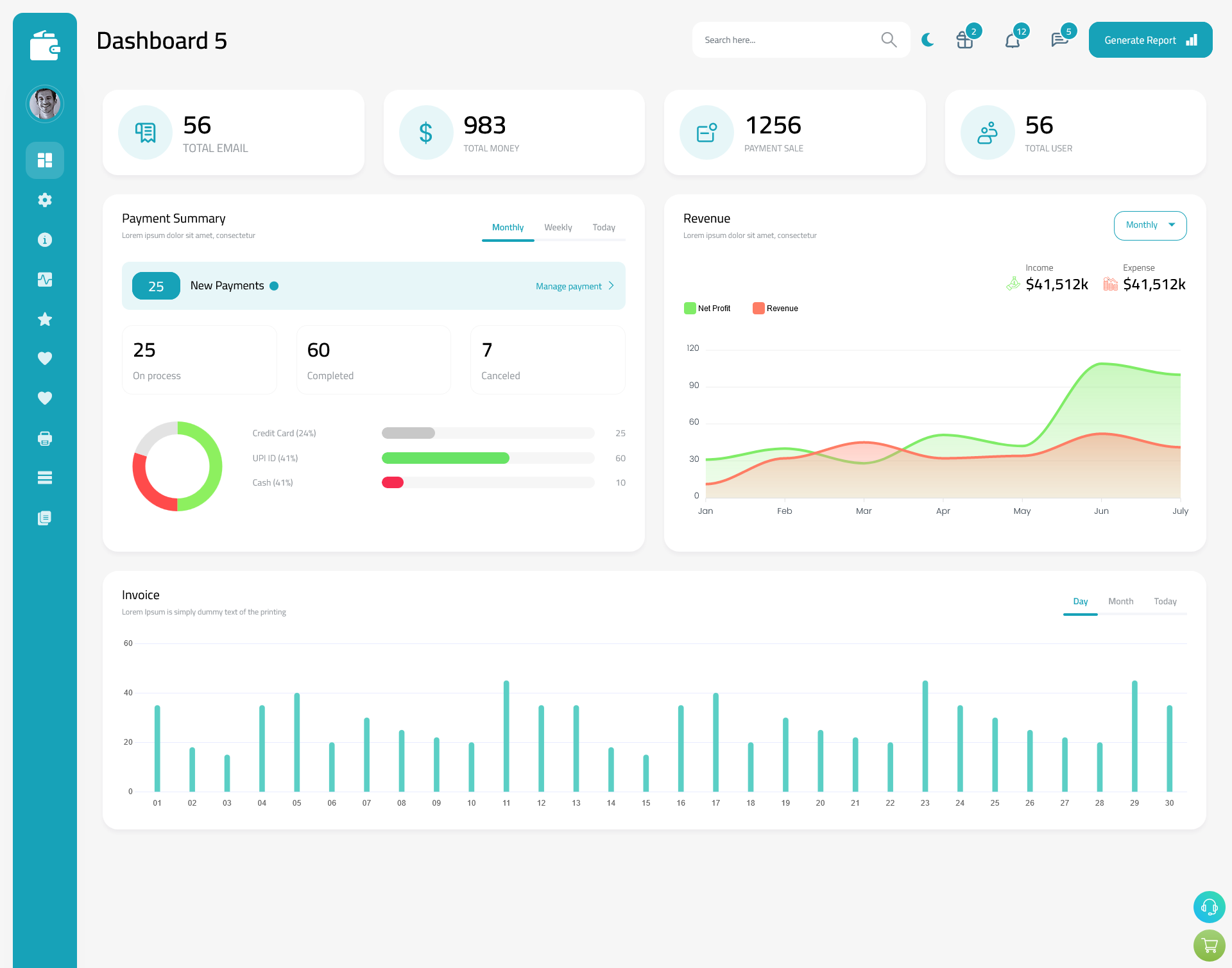
Task: Expand the Monthly revenue dropdown
Action: click(x=1149, y=224)
